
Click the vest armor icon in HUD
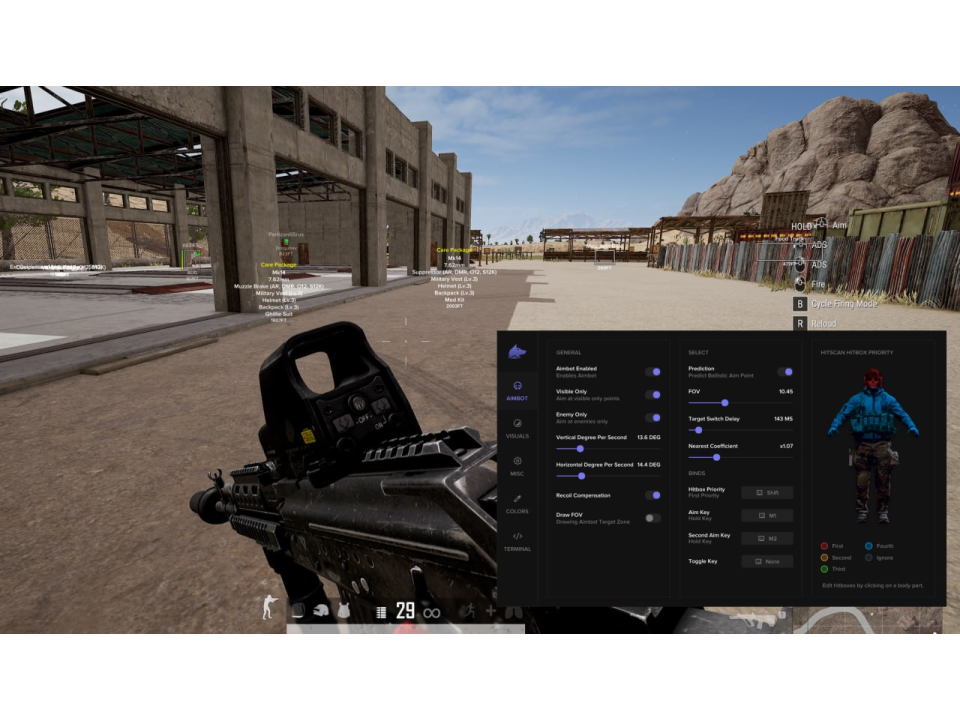point(343,610)
